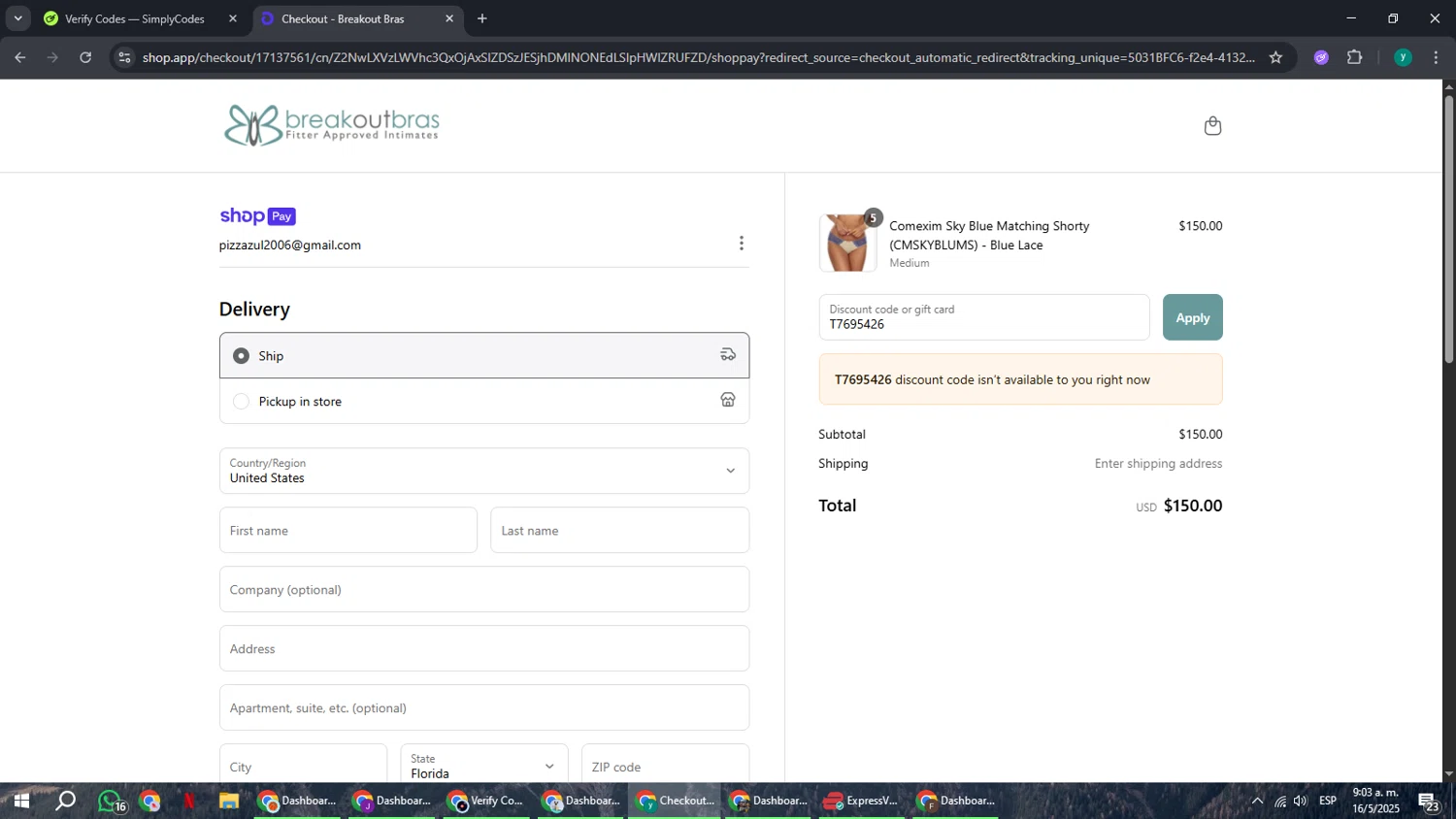The height and width of the screenshot is (819, 1456).
Task: Close the Verify Codes SimplyCodes tab
Action: 233,18
